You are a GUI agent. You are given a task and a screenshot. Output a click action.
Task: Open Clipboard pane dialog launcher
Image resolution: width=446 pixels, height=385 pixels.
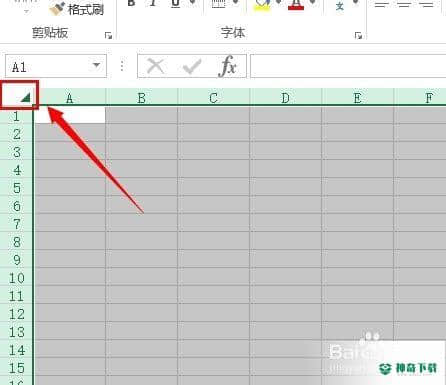tap(108, 35)
